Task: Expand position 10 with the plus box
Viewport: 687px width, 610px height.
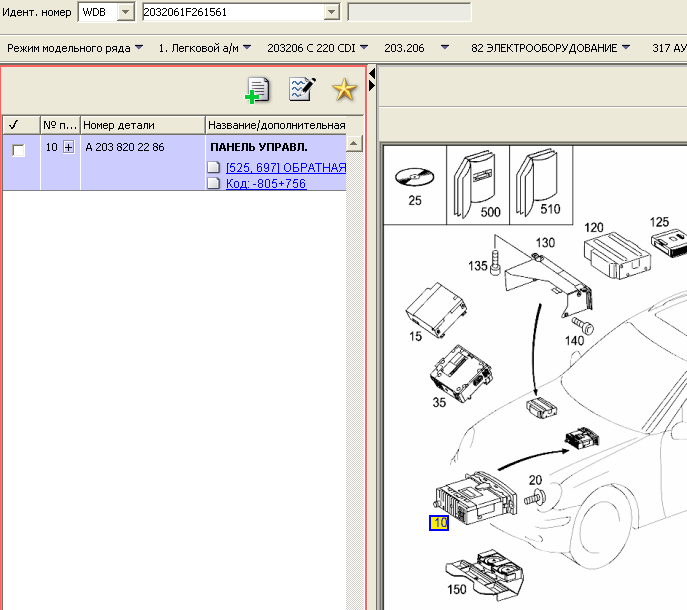Action: point(68,147)
